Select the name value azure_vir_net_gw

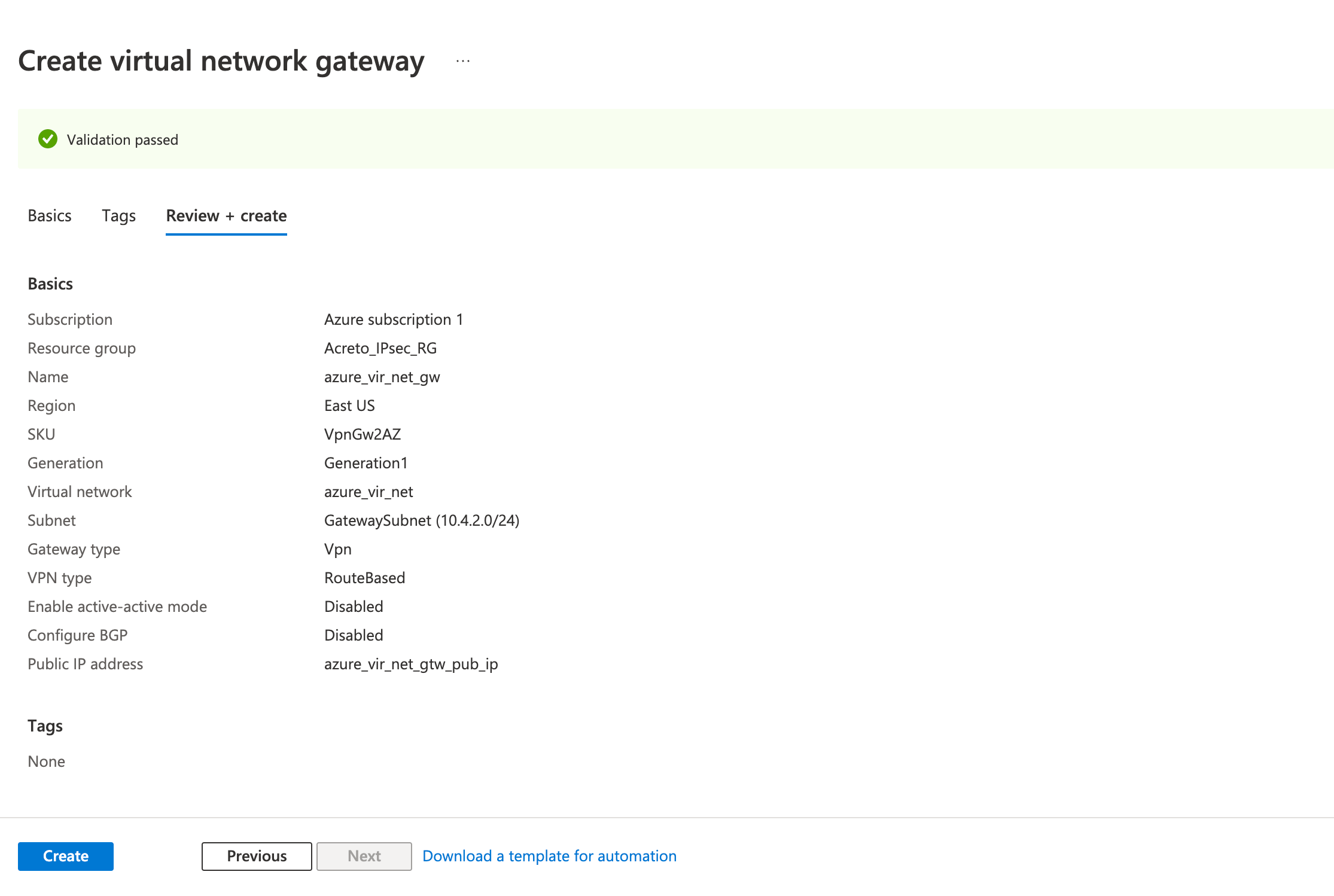click(x=382, y=377)
